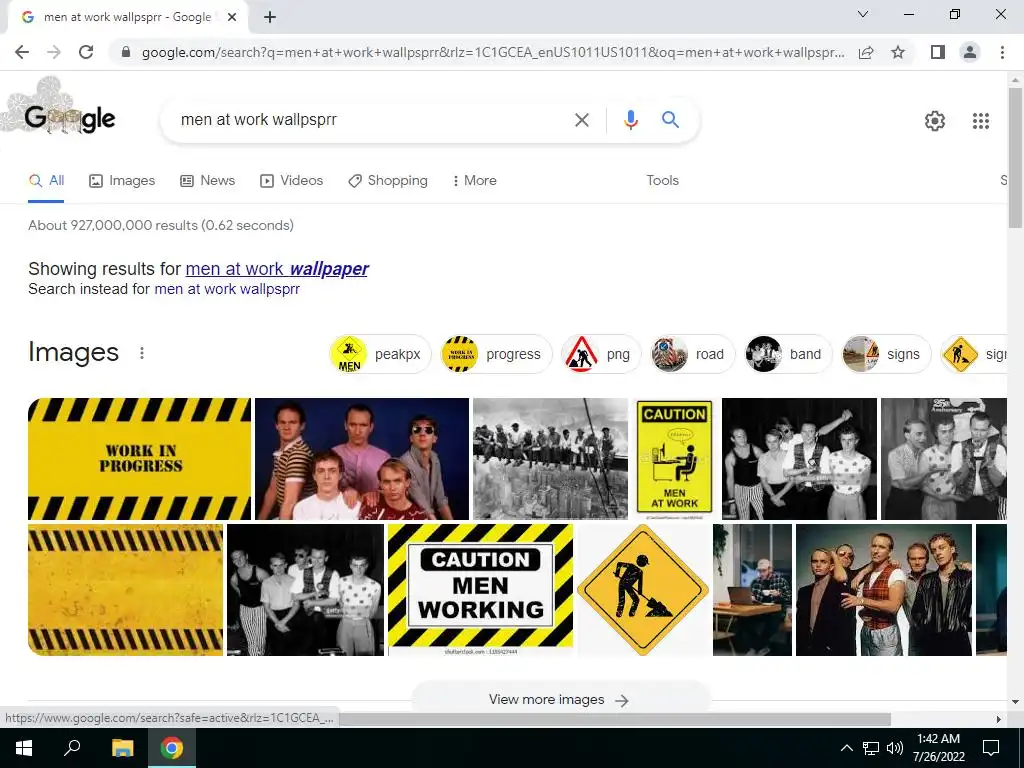This screenshot has width=1024, height=768.
Task: Open the tab search dropdown arrow
Action: click(x=863, y=14)
